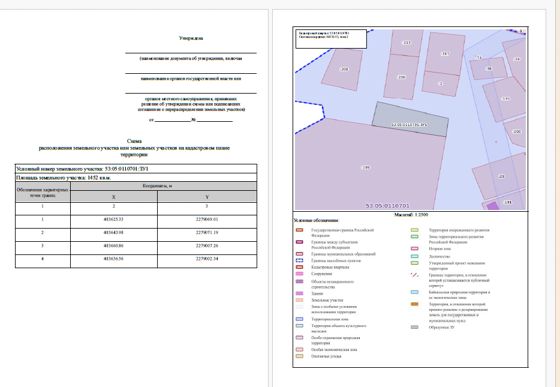Image resolution: width=560 pixels, height=387 pixels.
Task: Click the "Земельные участки" legend swatch
Action: (300, 300)
